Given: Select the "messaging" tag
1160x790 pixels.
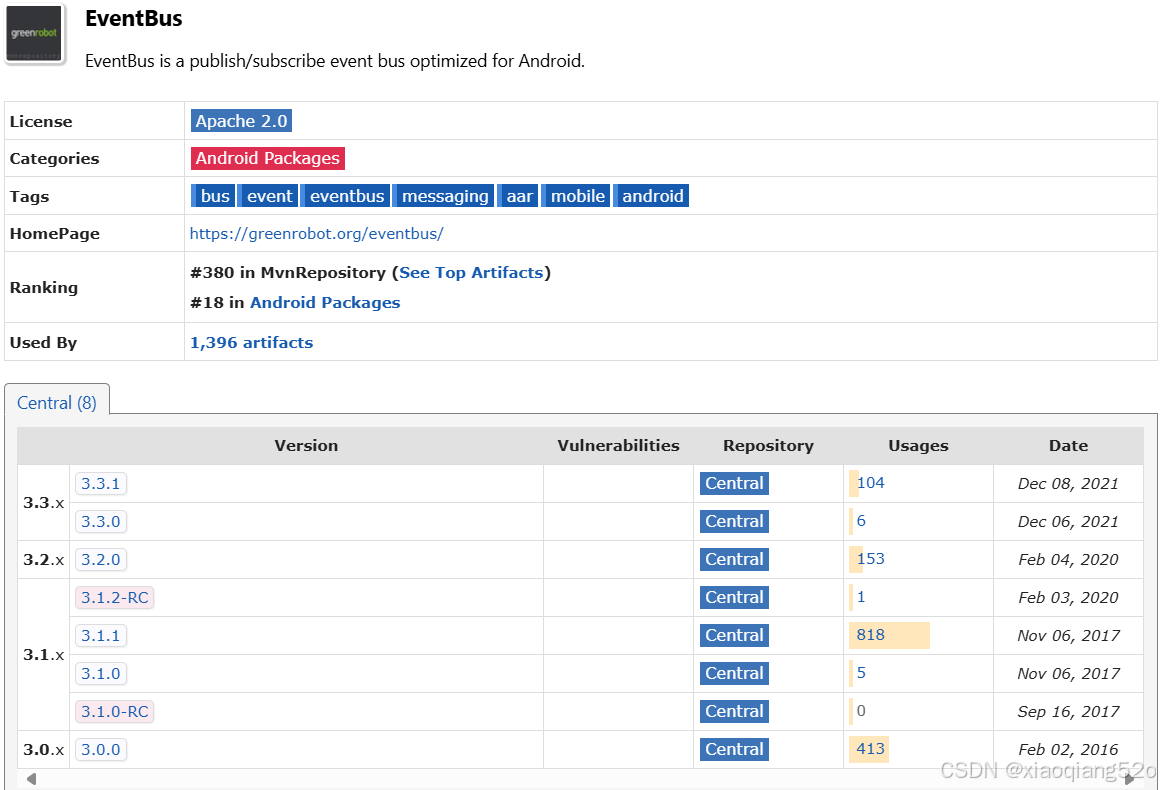Looking at the screenshot, I should 443,195.
